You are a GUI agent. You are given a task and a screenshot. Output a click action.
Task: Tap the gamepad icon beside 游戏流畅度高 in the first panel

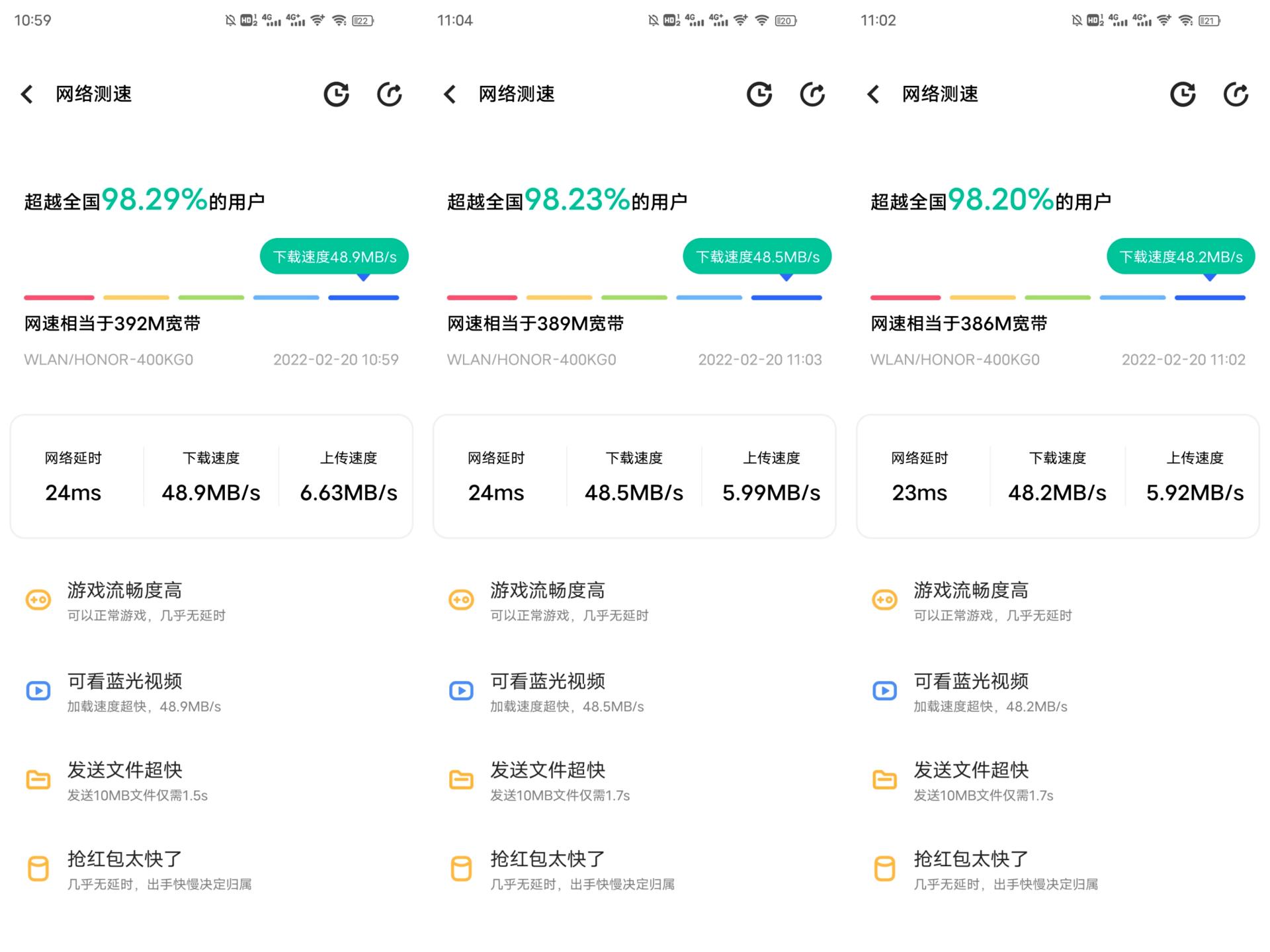[38, 600]
